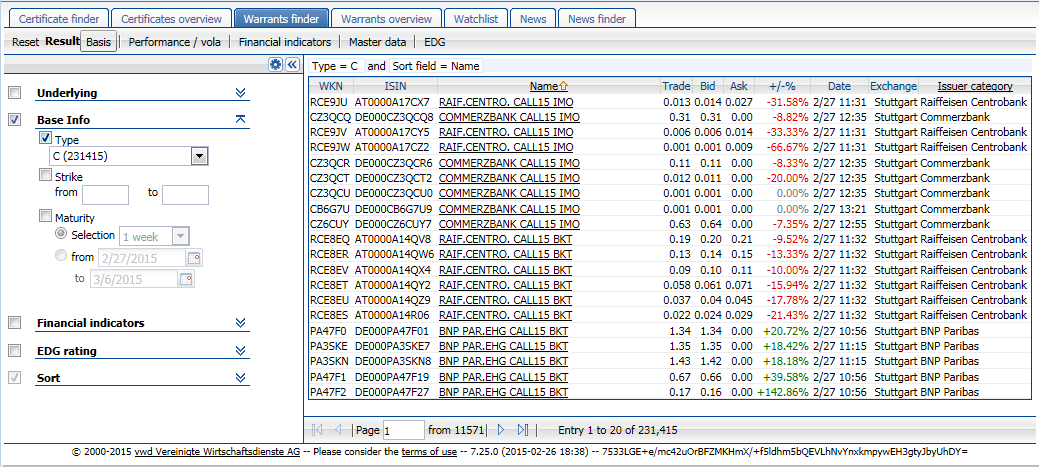
Task: Open calendar picker for maturity from date
Action: point(195,258)
